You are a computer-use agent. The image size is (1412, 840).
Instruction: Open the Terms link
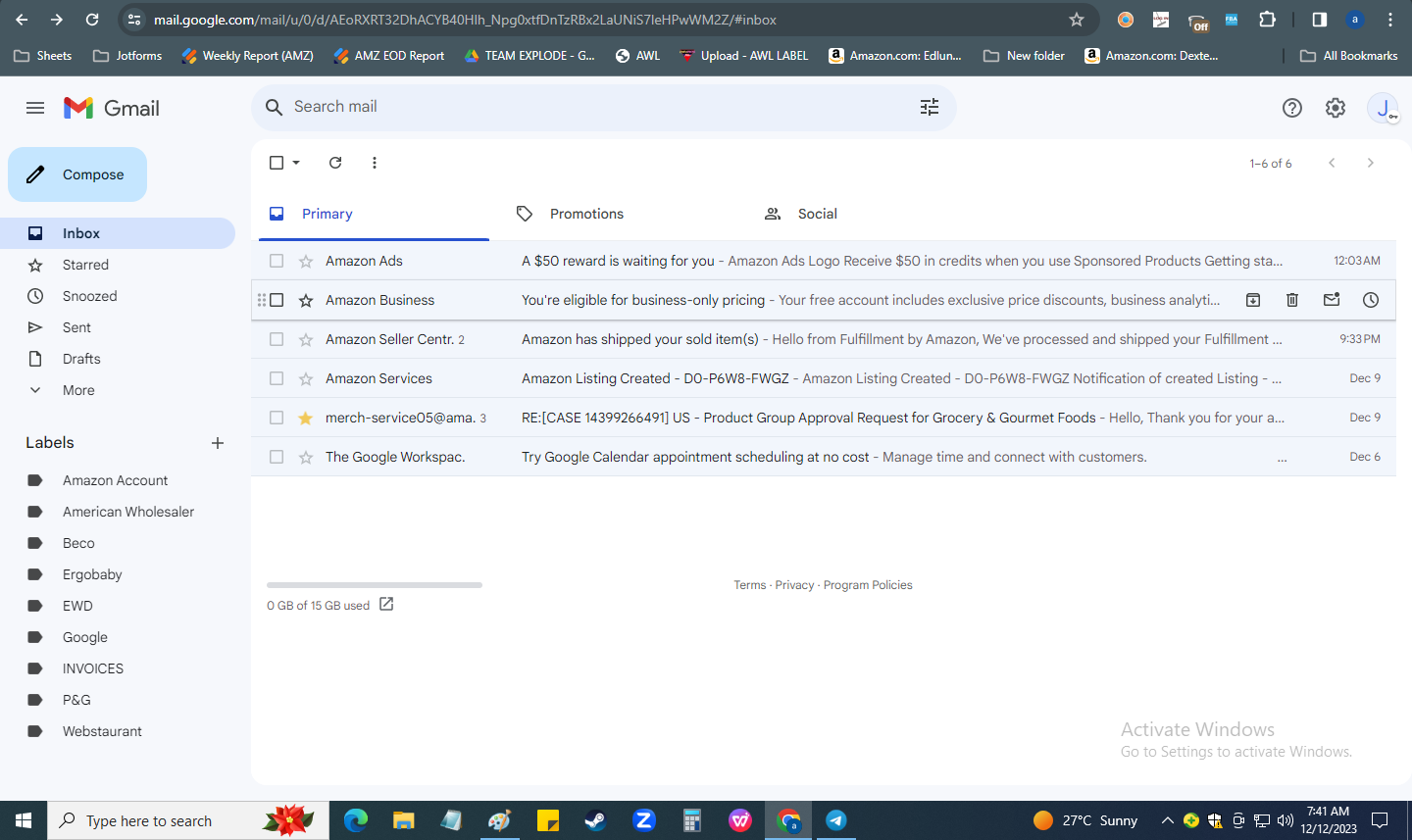pos(750,585)
